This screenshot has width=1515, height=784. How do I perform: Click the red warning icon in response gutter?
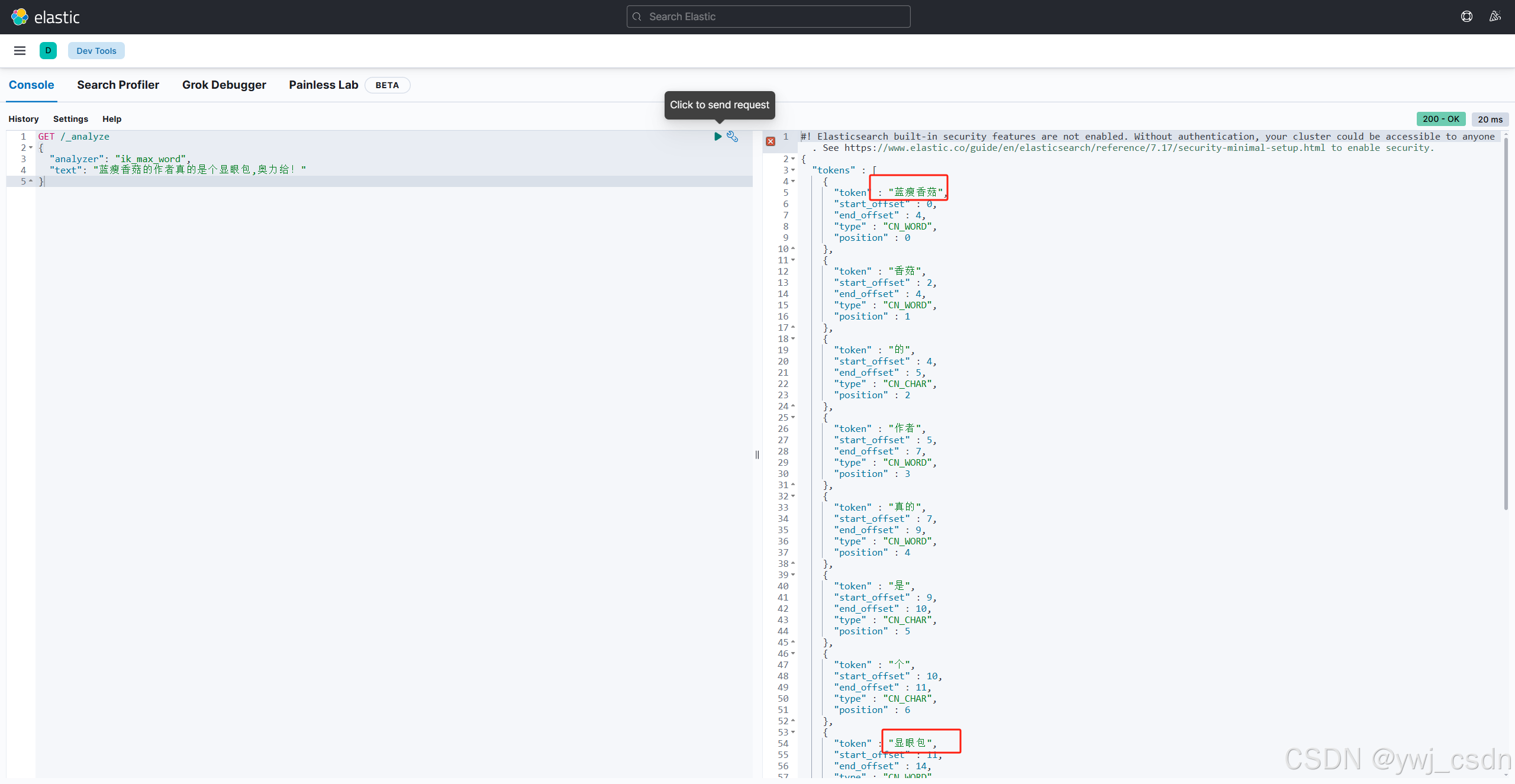tap(771, 141)
